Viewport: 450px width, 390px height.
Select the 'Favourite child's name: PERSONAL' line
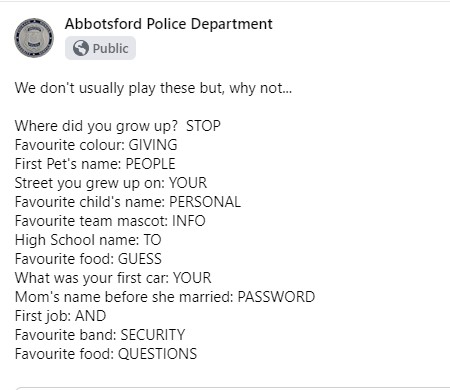click(128, 202)
